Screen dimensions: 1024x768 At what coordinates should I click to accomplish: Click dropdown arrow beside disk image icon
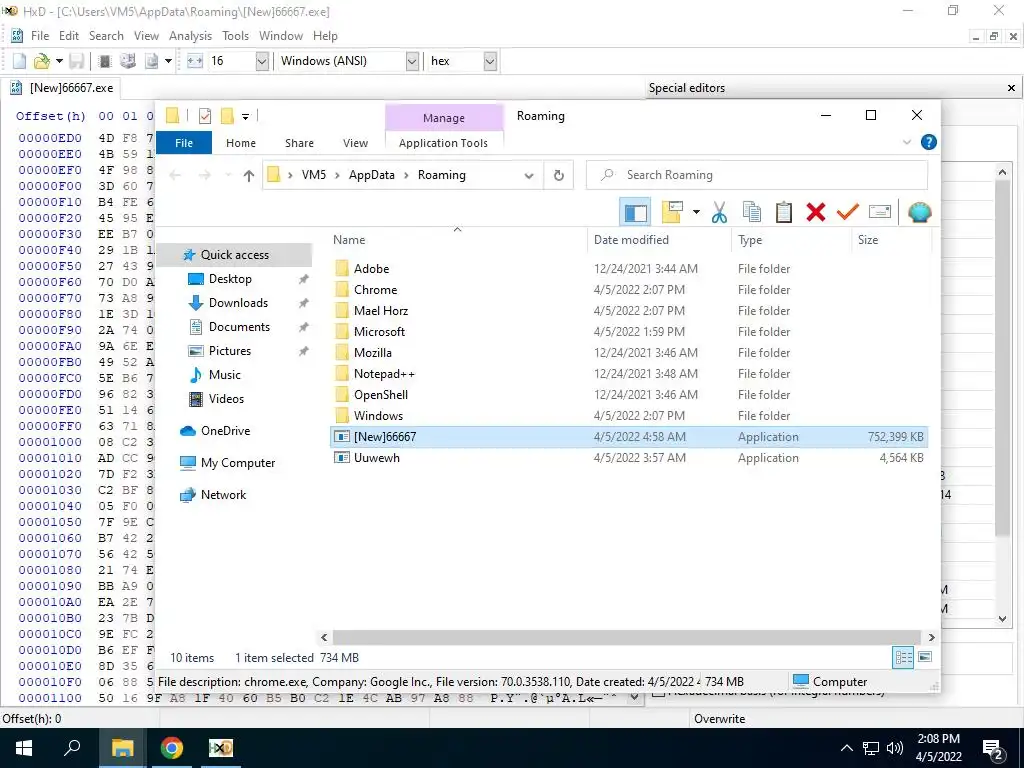[168, 61]
